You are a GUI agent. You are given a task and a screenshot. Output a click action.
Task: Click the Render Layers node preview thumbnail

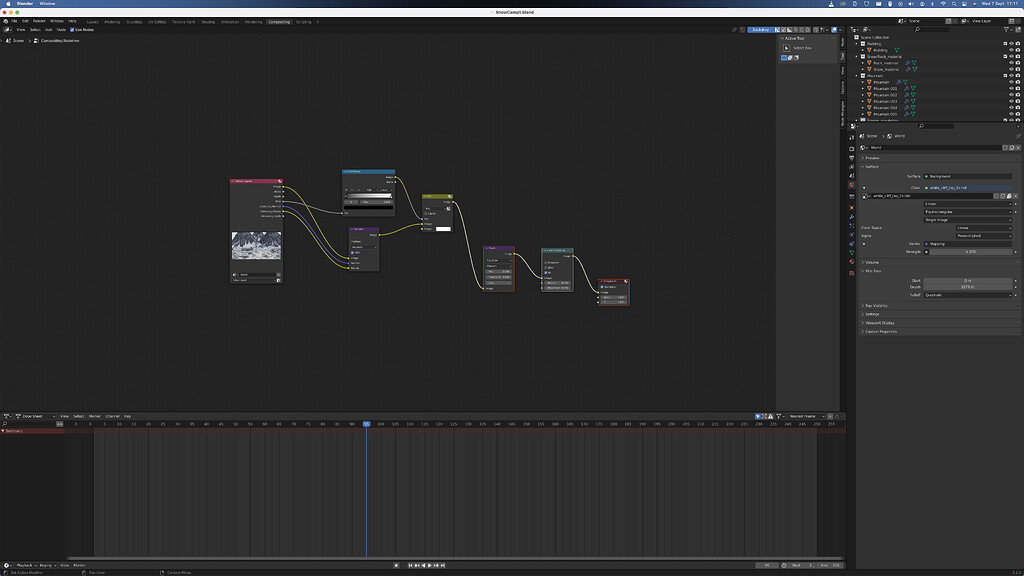[x=256, y=246]
